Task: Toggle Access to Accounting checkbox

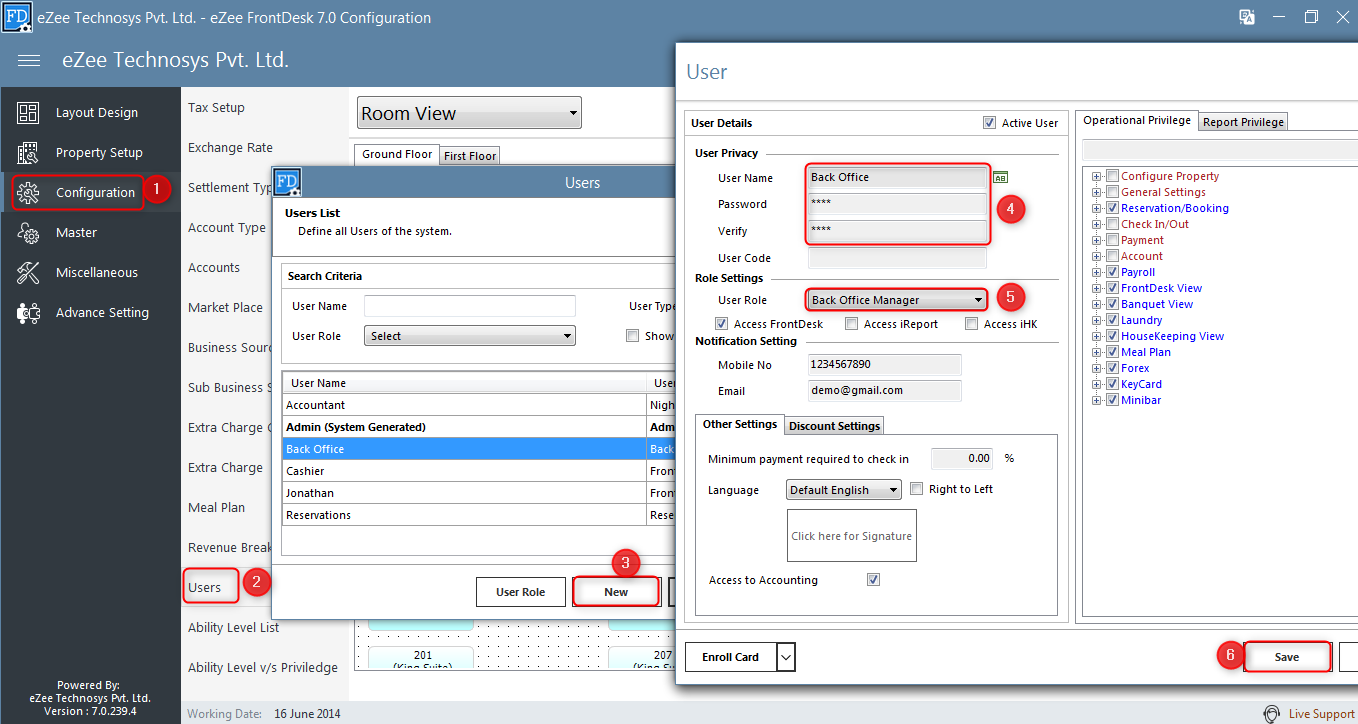Action: pos(874,579)
